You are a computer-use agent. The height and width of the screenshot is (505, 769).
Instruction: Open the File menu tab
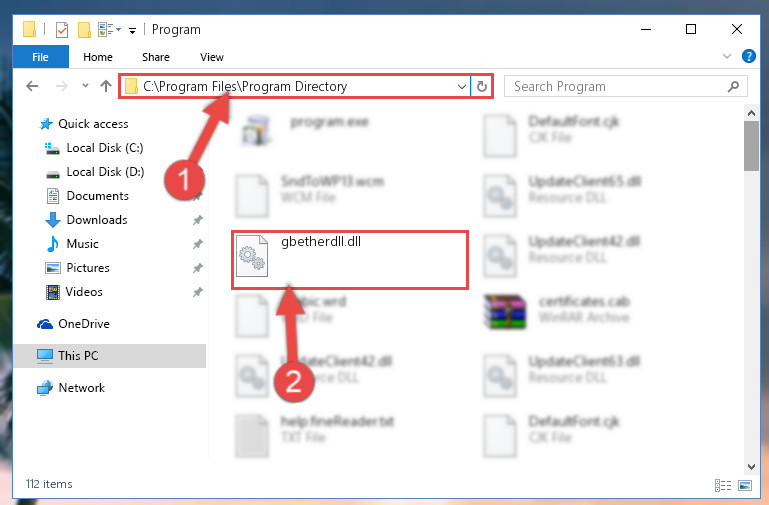41,57
